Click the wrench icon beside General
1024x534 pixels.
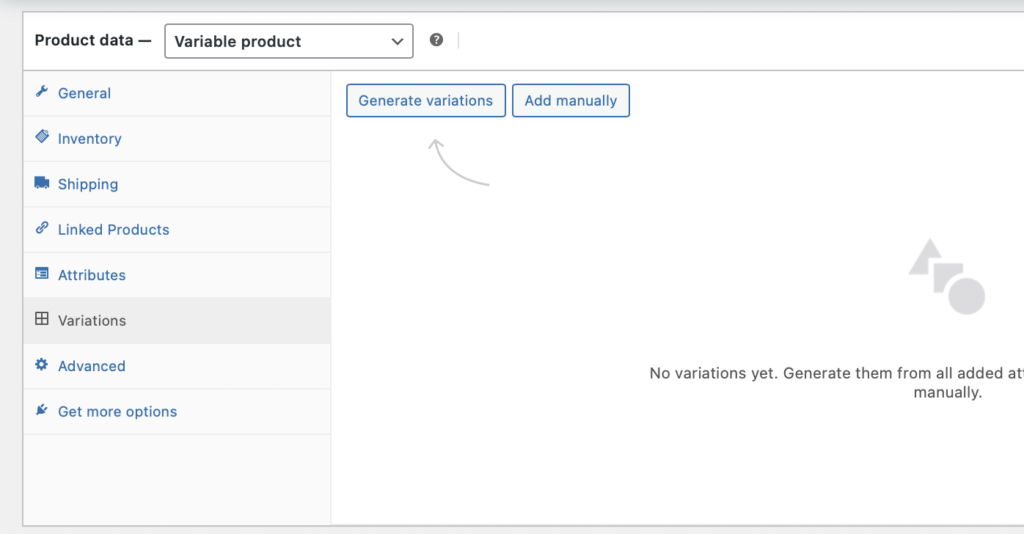[x=41, y=92]
